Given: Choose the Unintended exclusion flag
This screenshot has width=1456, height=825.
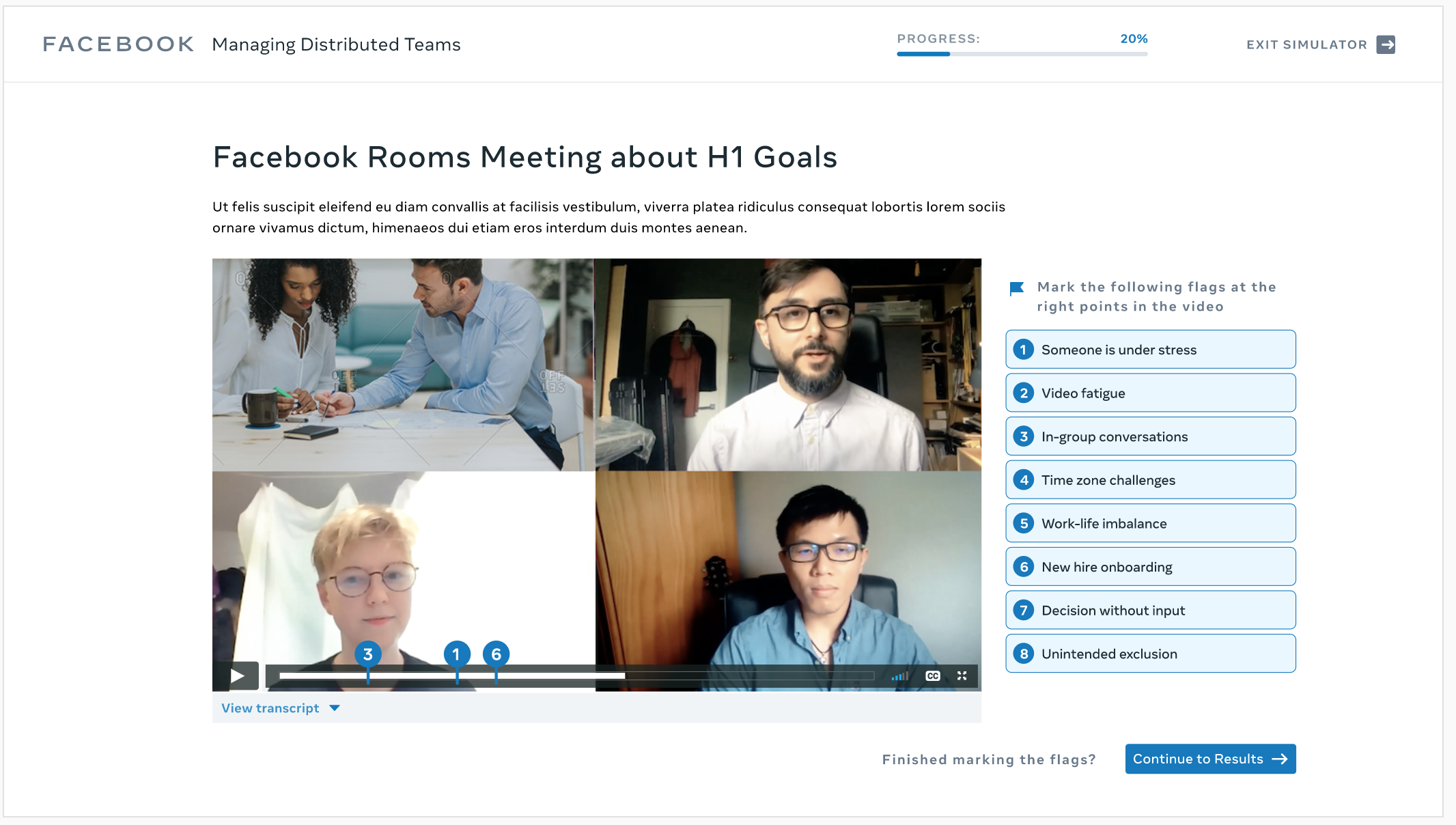Looking at the screenshot, I should point(1150,654).
